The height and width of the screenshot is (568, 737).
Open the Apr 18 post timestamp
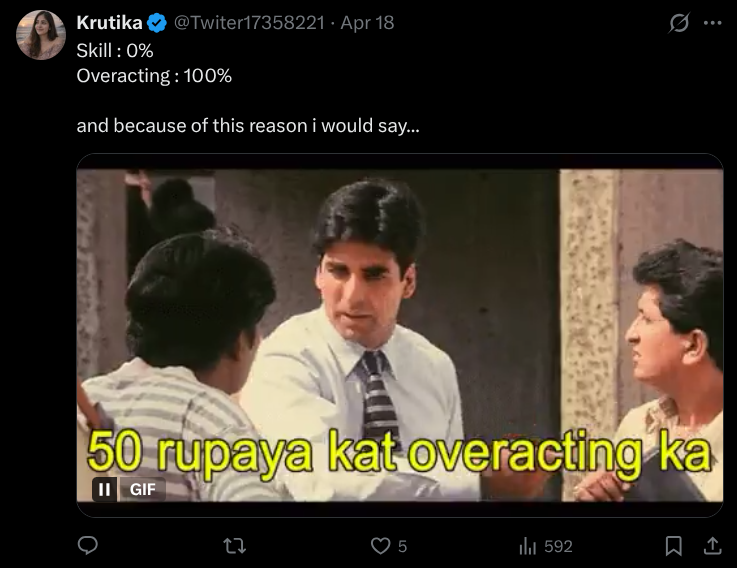tap(368, 23)
